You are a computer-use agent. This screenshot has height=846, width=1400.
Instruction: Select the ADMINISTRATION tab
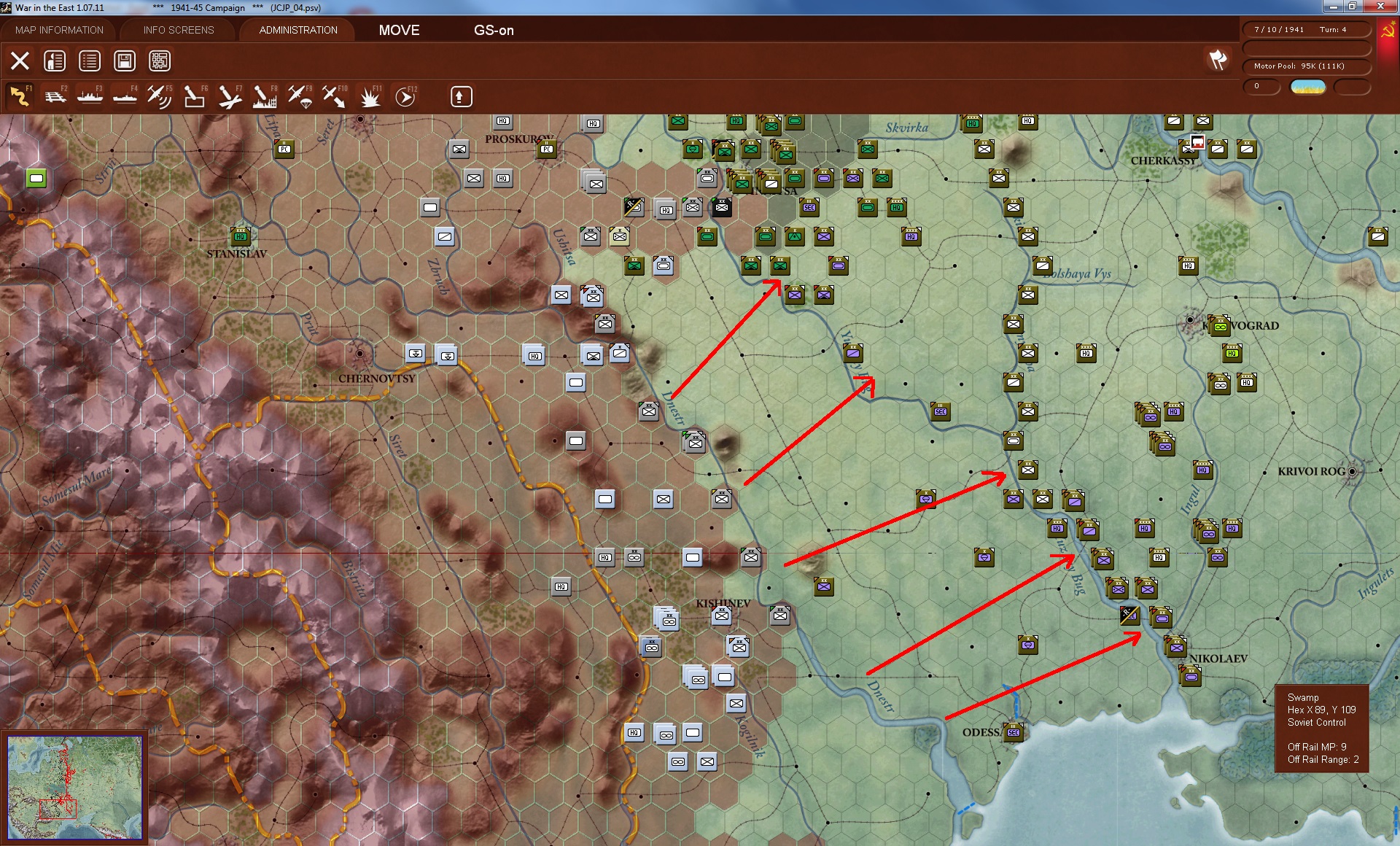pyautogui.click(x=298, y=30)
